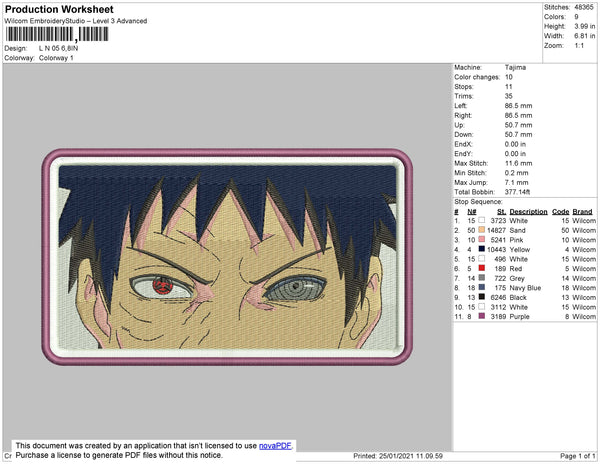
Task: Click the Purple description in row 11
Action: [x=519, y=316]
